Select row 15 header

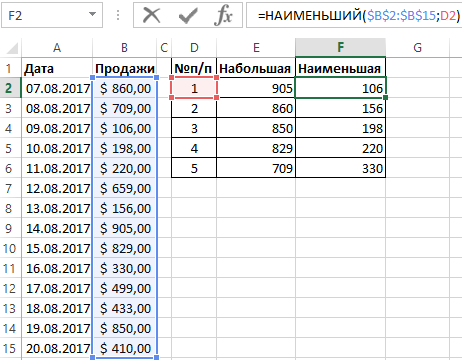pyautogui.click(x=10, y=348)
